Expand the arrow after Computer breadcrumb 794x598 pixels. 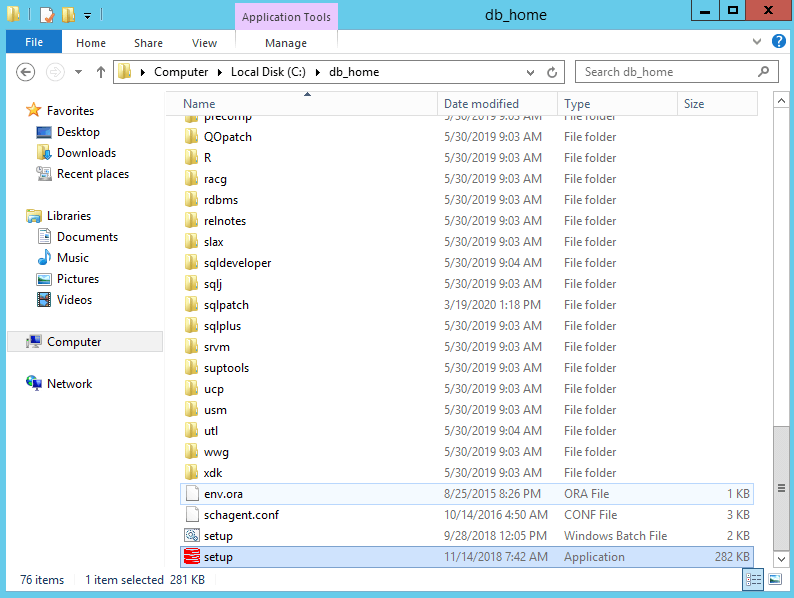(x=220, y=72)
